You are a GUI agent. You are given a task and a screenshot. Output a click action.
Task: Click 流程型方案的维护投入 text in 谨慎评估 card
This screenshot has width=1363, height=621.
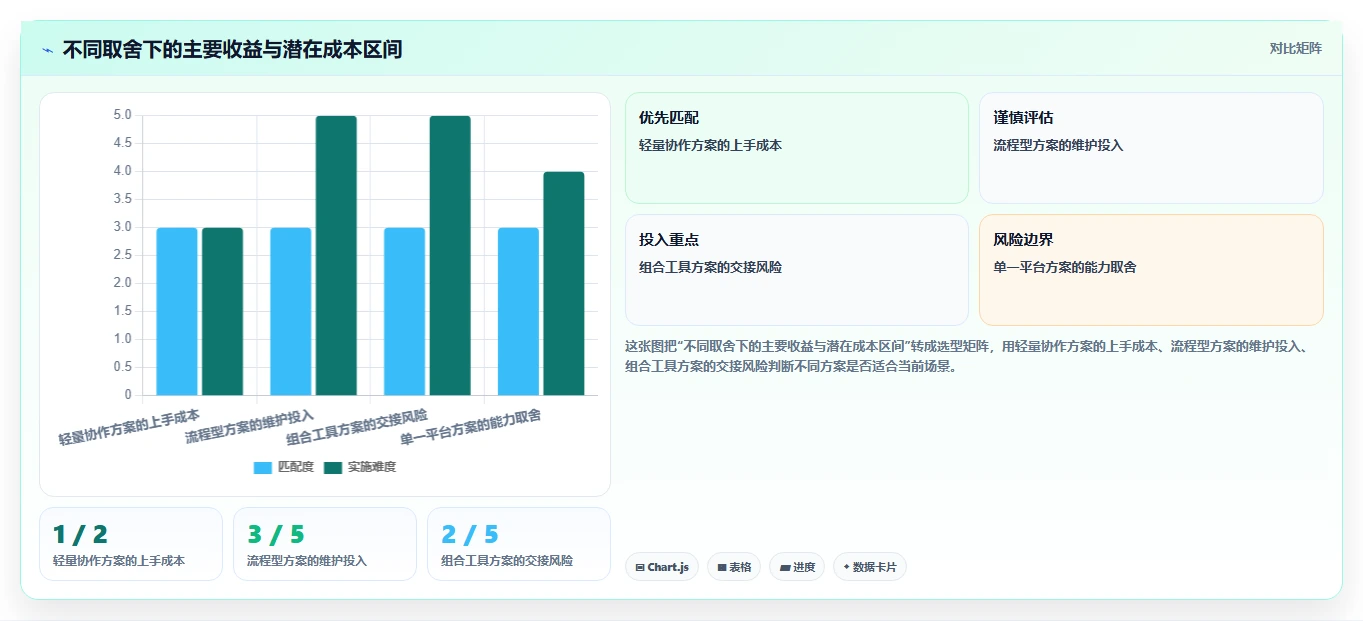click(1058, 145)
